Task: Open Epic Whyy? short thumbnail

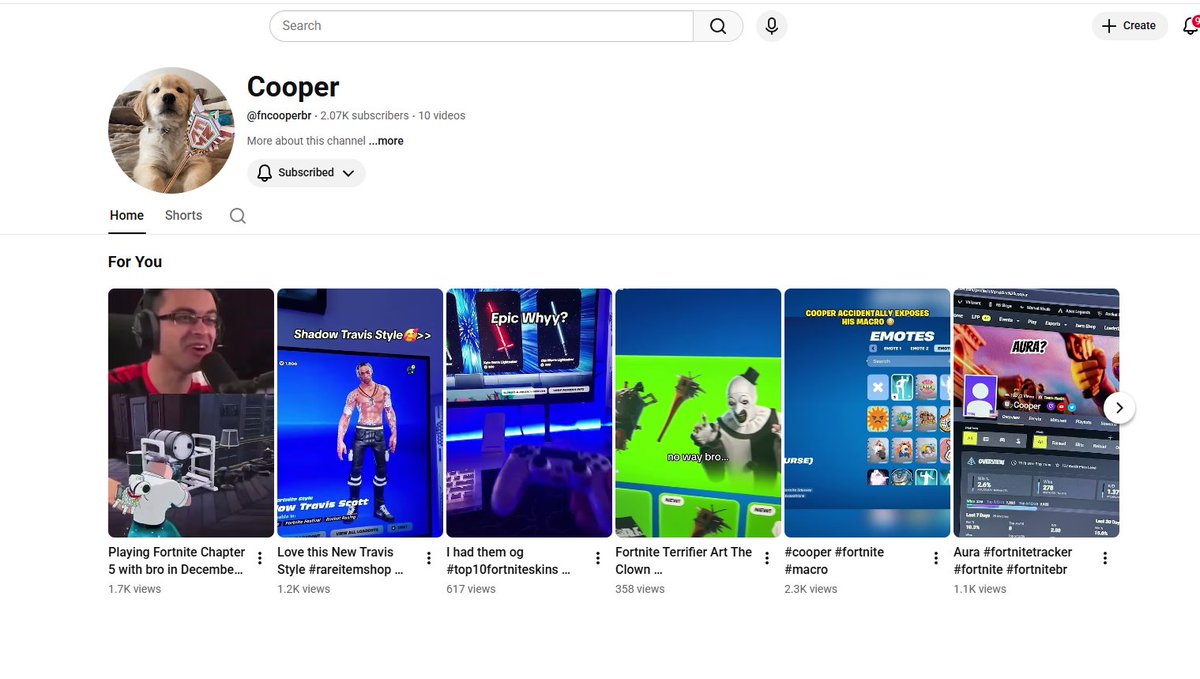Action: click(x=529, y=413)
